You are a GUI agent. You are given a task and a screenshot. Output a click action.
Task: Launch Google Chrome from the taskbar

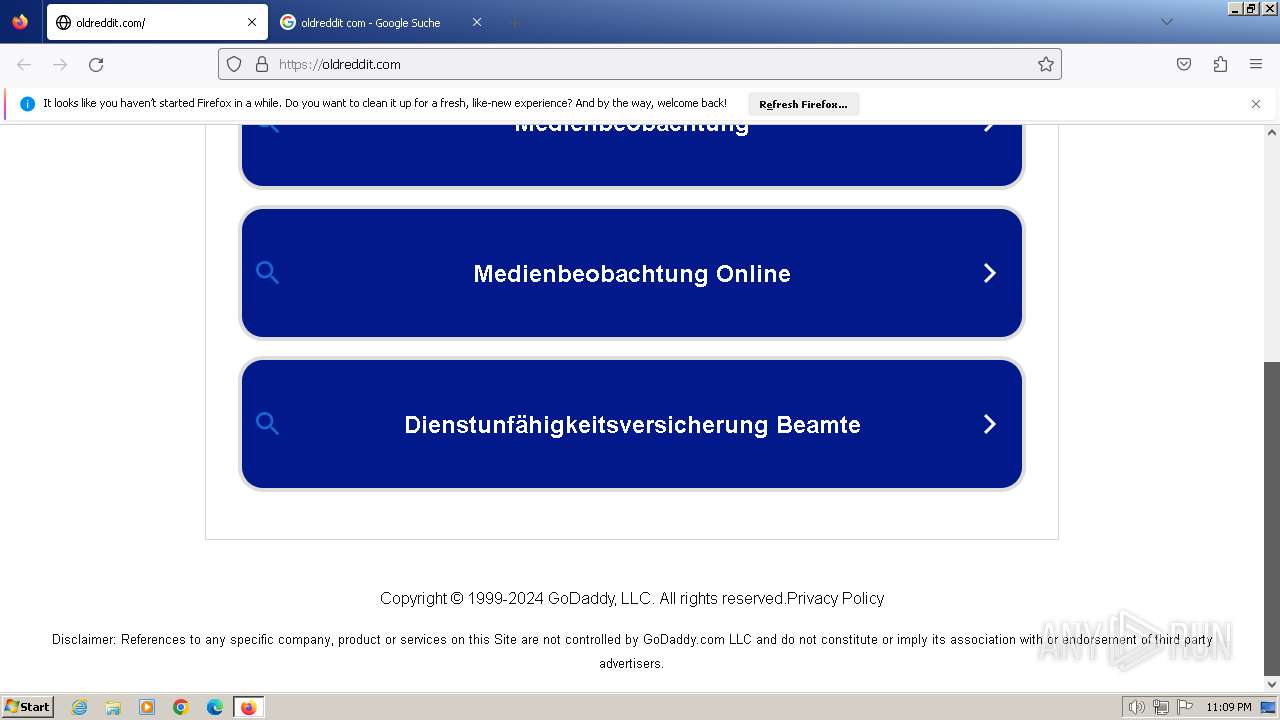(x=181, y=707)
